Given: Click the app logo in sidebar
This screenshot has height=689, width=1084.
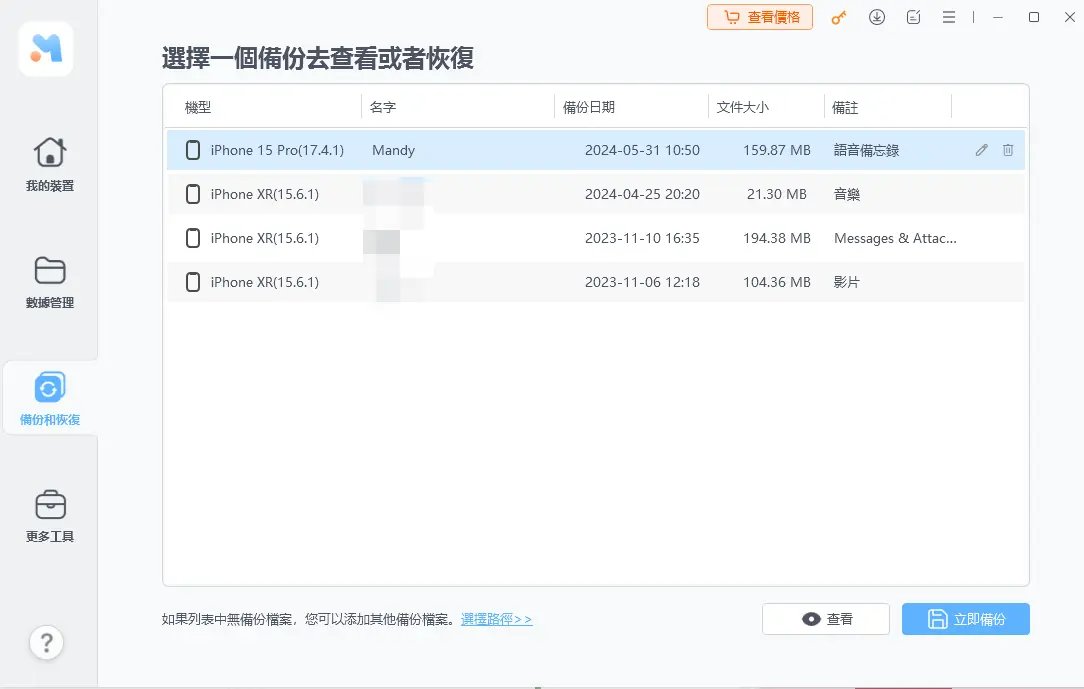Looking at the screenshot, I should pyautogui.click(x=46, y=49).
